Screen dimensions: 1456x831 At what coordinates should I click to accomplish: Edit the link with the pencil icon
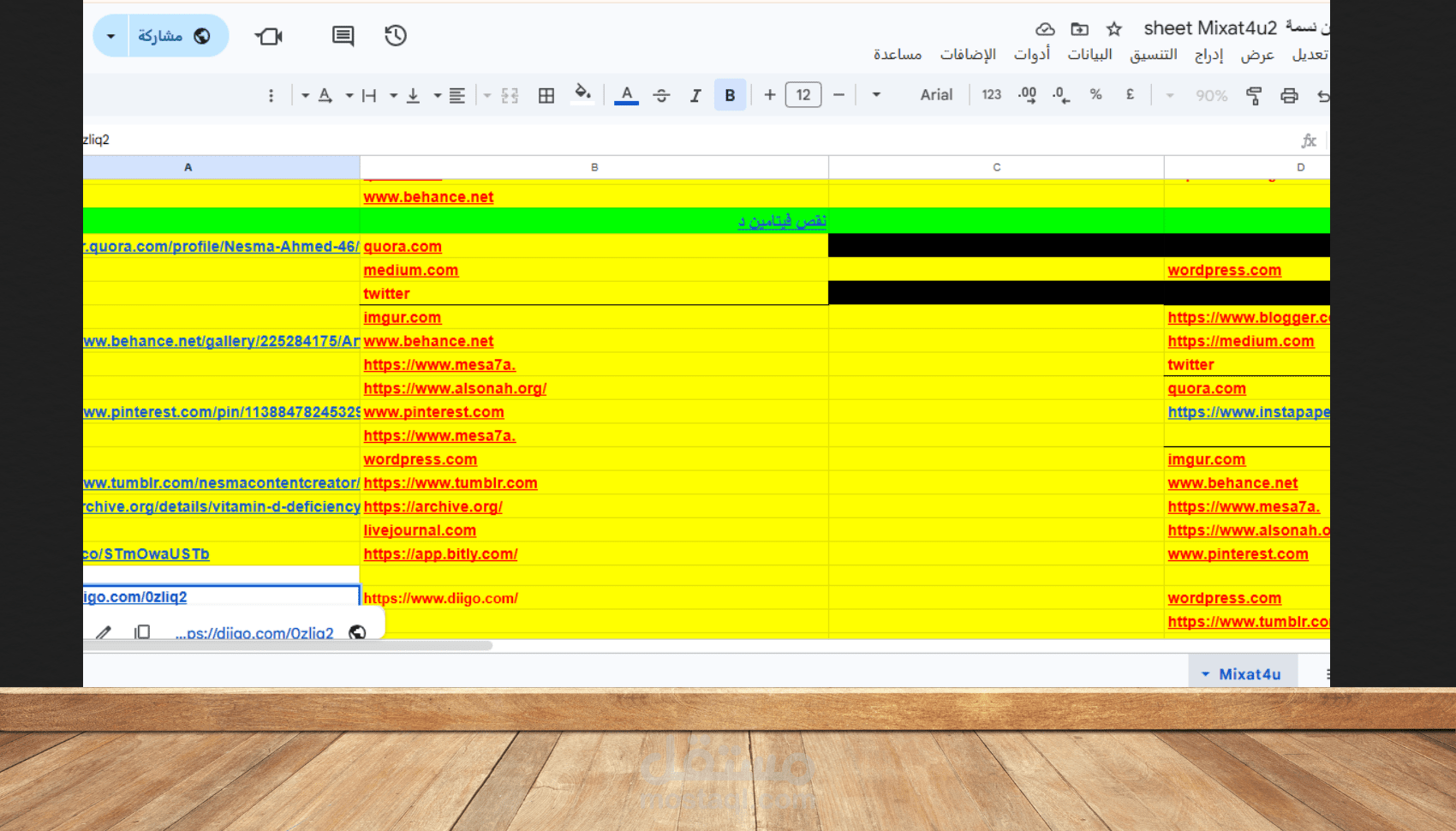(104, 633)
